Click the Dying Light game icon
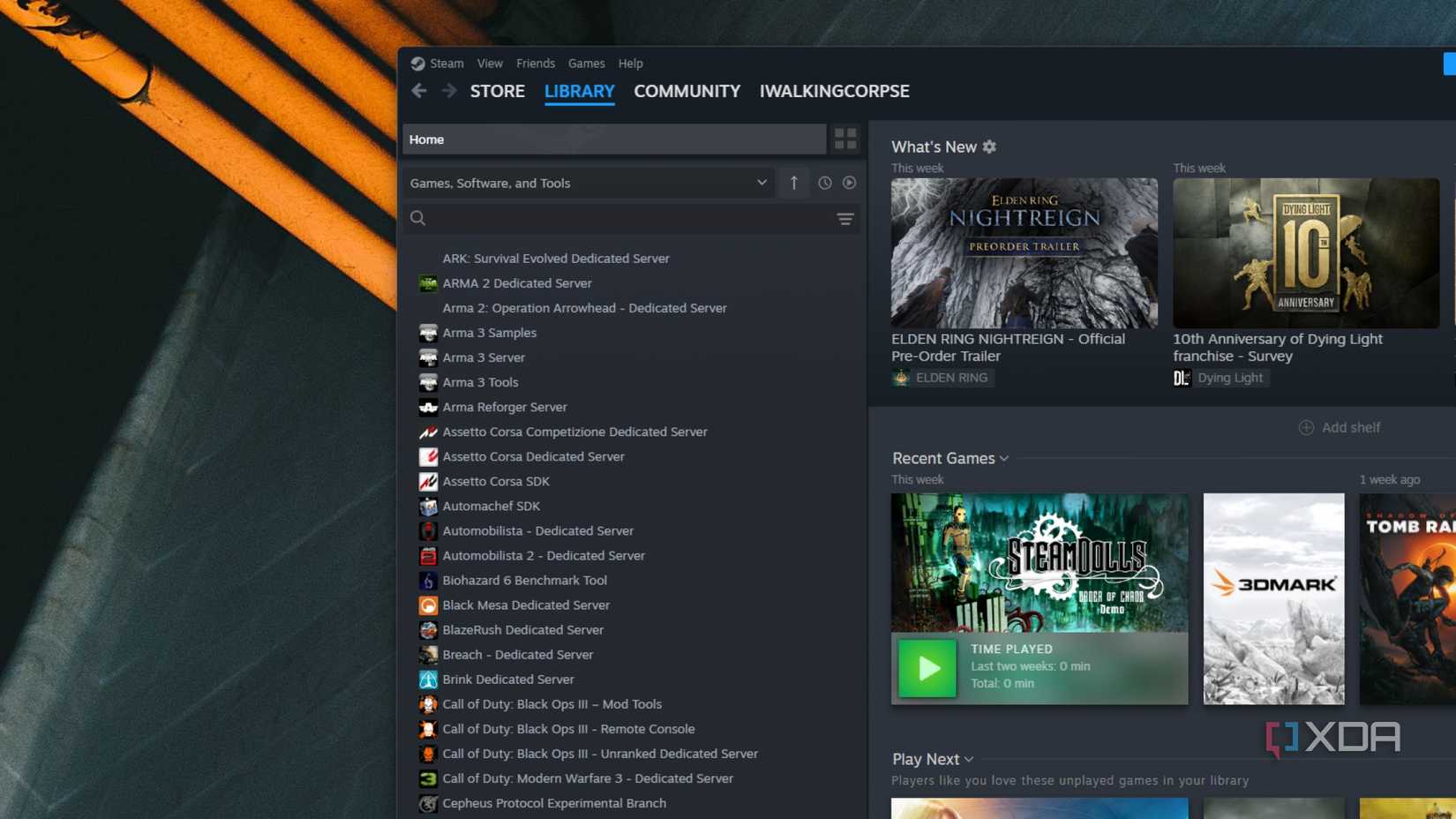Image resolution: width=1456 pixels, height=819 pixels. (x=1182, y=377)
